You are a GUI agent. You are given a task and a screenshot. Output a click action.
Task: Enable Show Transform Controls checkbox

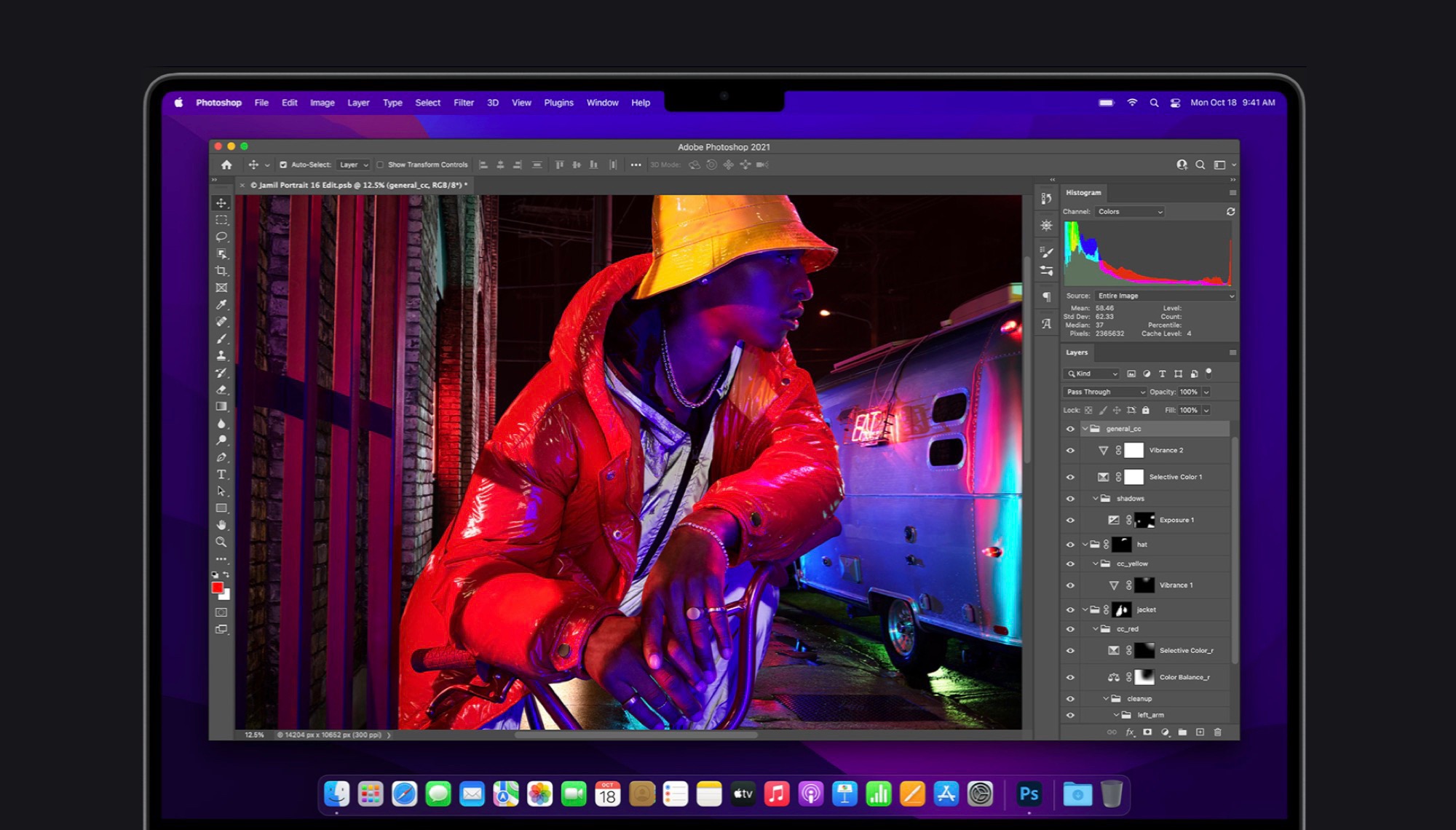tap(380, 165)
